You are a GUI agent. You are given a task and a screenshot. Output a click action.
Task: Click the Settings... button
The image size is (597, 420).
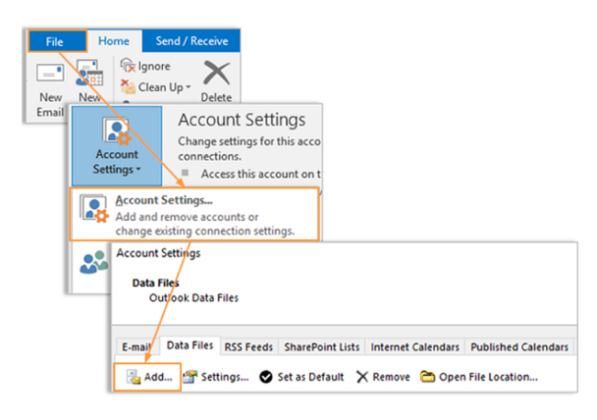(x=216, y=377)
